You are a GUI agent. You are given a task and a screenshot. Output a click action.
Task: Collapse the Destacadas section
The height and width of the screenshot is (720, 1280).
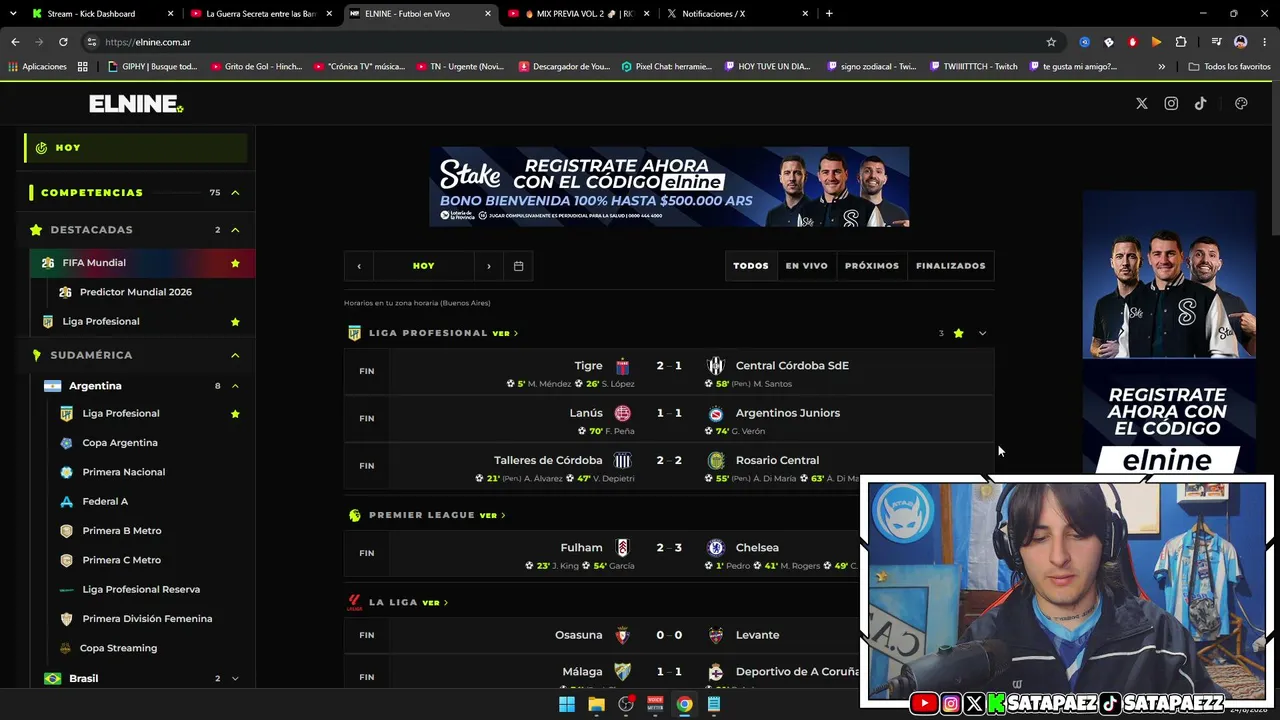point(235,230)
